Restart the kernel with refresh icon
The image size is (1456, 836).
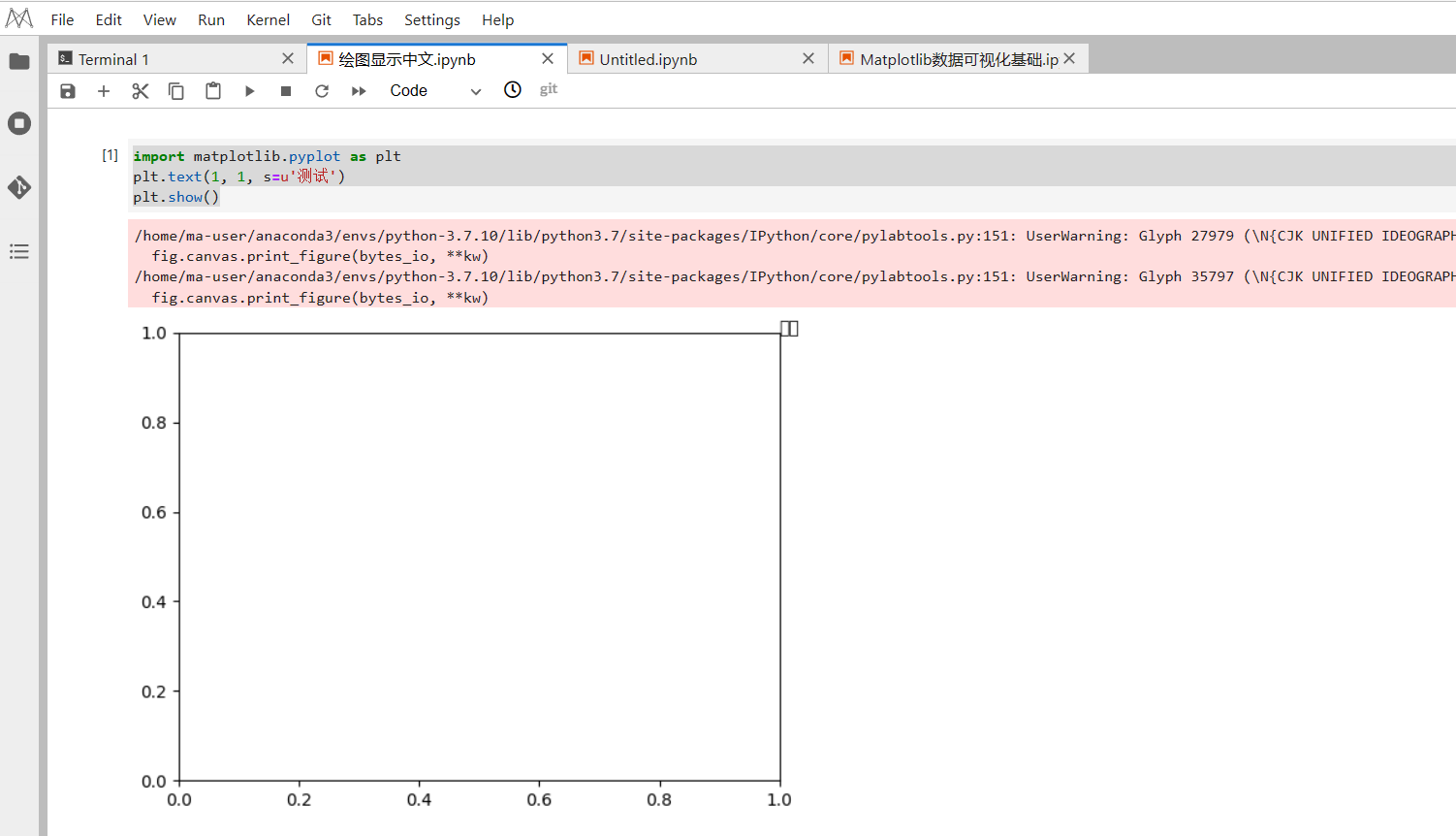pos(322,91)
